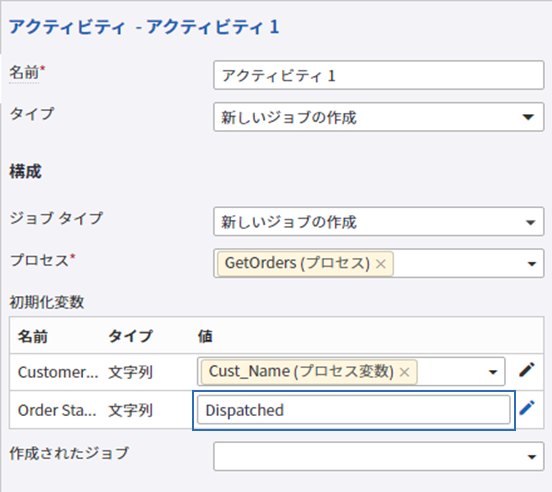Screen dimensions: 552x492
Task: Click the 構成 section heading
Action: coord(25,172)
